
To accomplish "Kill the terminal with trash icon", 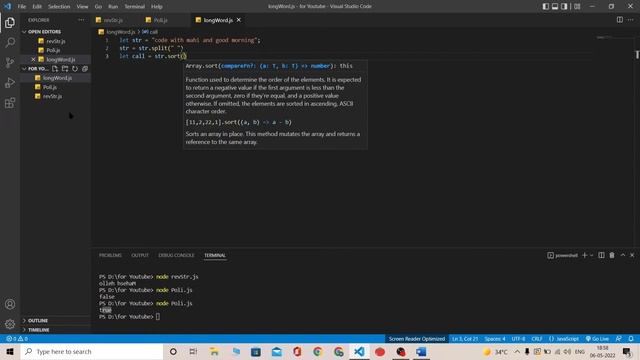I will click(x=612, y=255).
